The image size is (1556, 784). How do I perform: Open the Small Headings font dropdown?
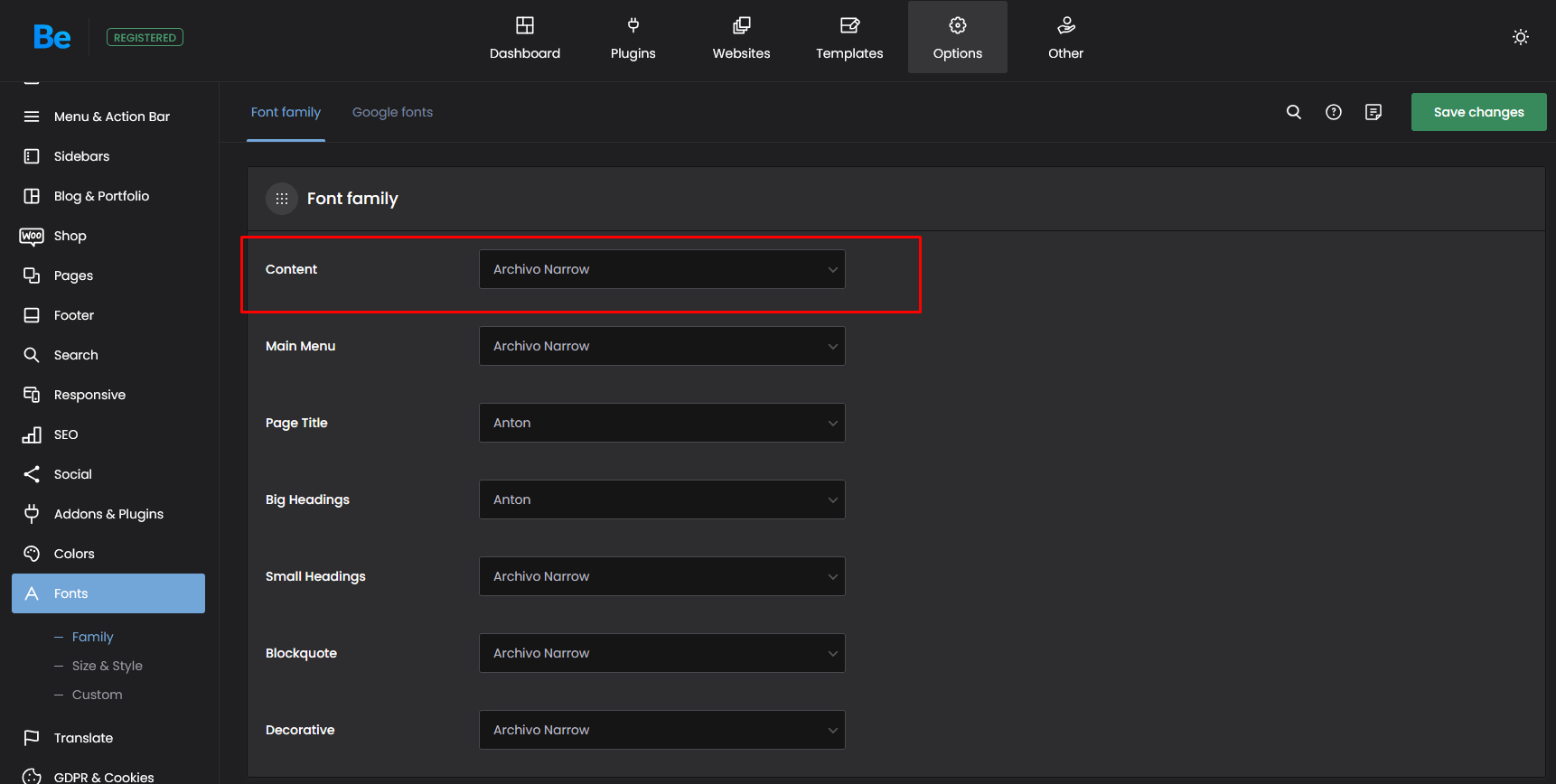pos(662,576)
